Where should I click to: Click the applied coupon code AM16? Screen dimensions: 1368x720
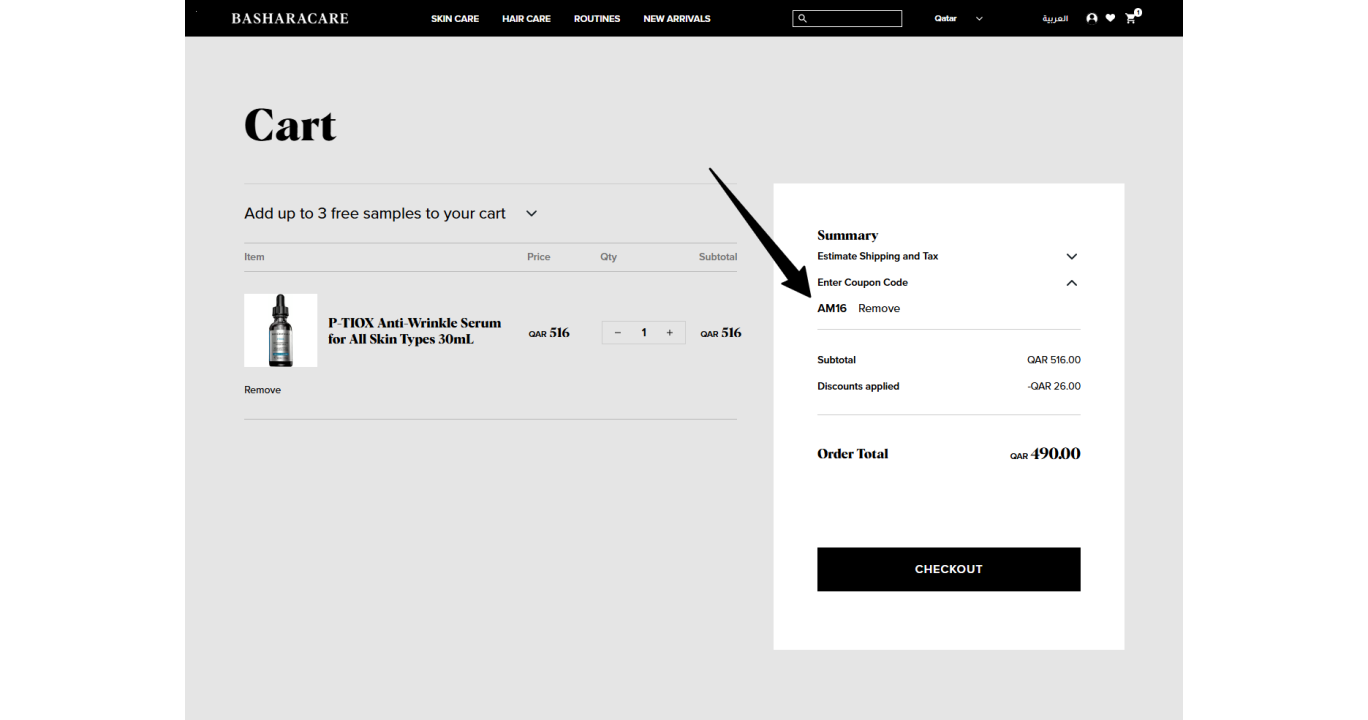pos(832,308)
